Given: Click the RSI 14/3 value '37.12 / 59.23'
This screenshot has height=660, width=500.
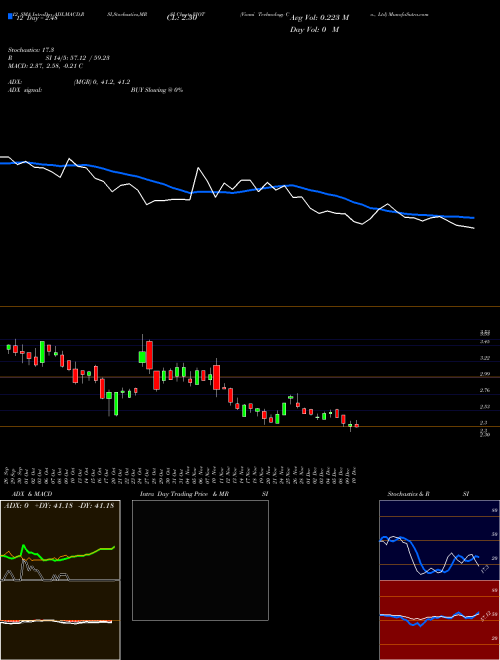Looking at the screenshot, I should [90, 58].
